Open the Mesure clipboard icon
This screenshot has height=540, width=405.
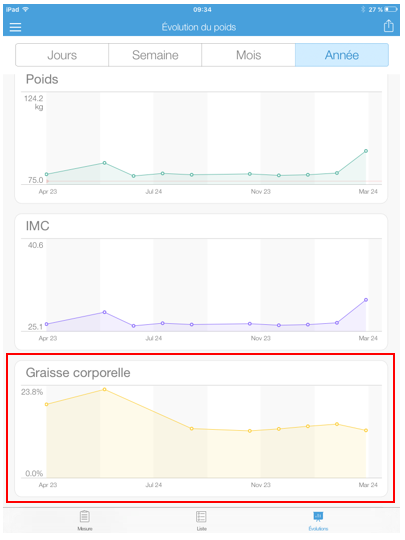(85, 516)
